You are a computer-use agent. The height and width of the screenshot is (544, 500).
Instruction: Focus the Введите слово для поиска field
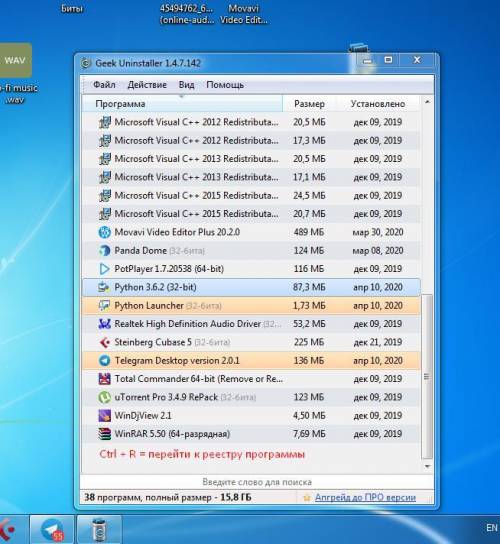click(257, 482)
